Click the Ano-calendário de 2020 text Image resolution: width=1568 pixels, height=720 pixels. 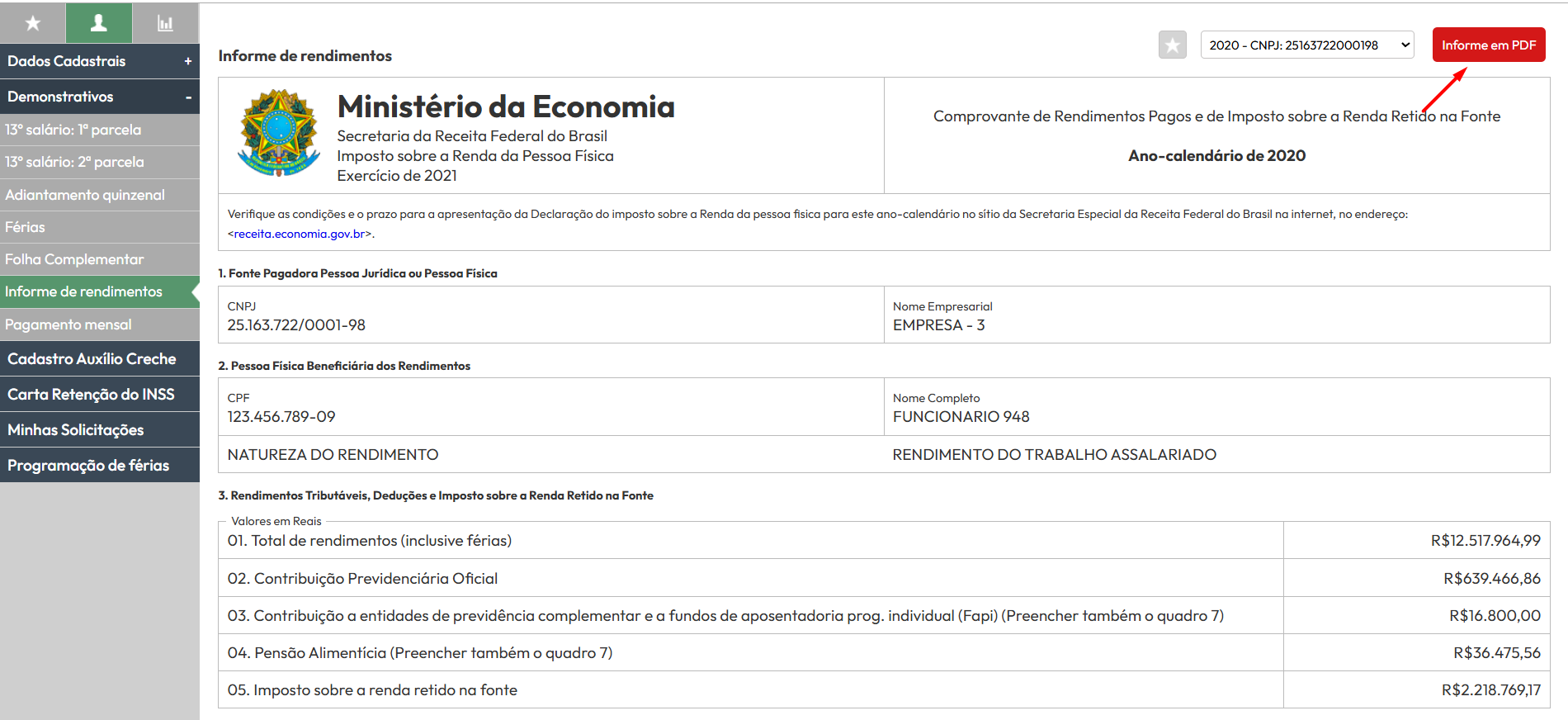(1216, 155)
